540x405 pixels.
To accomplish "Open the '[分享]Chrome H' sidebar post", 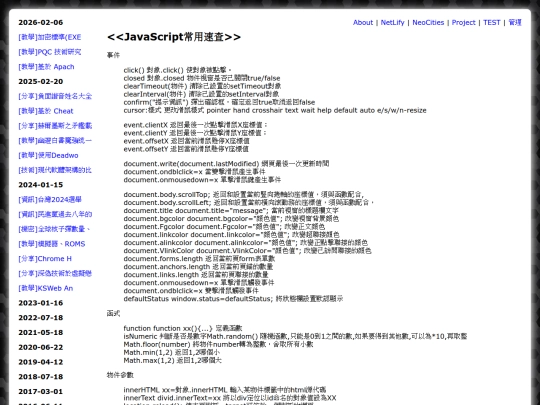I will pos(45,259).
